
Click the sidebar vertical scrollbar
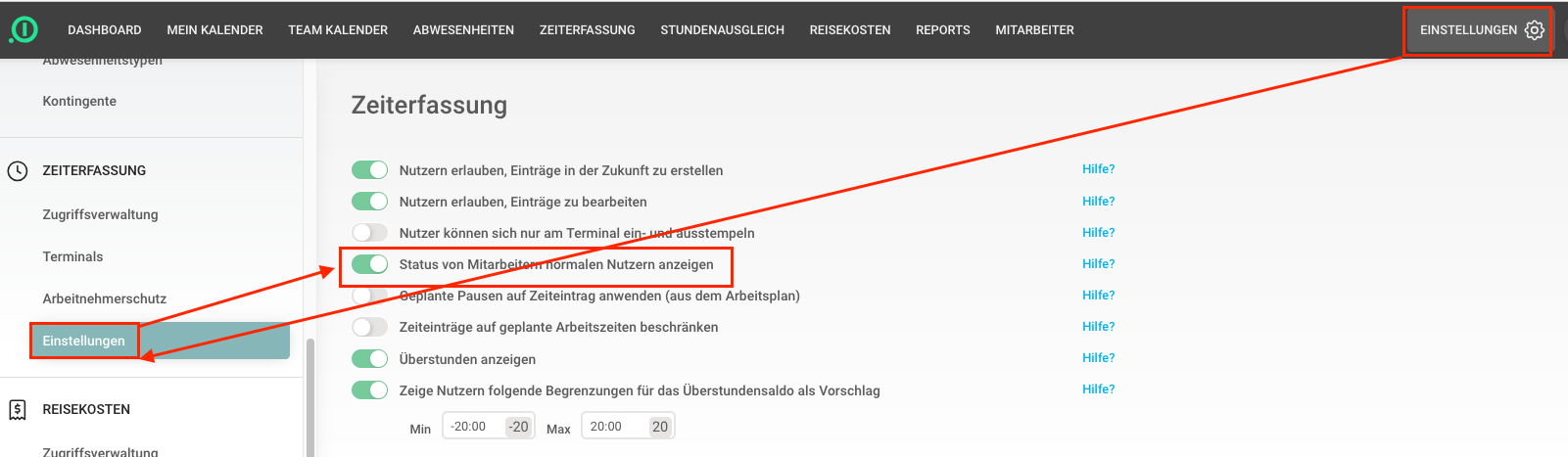point(310,397)
